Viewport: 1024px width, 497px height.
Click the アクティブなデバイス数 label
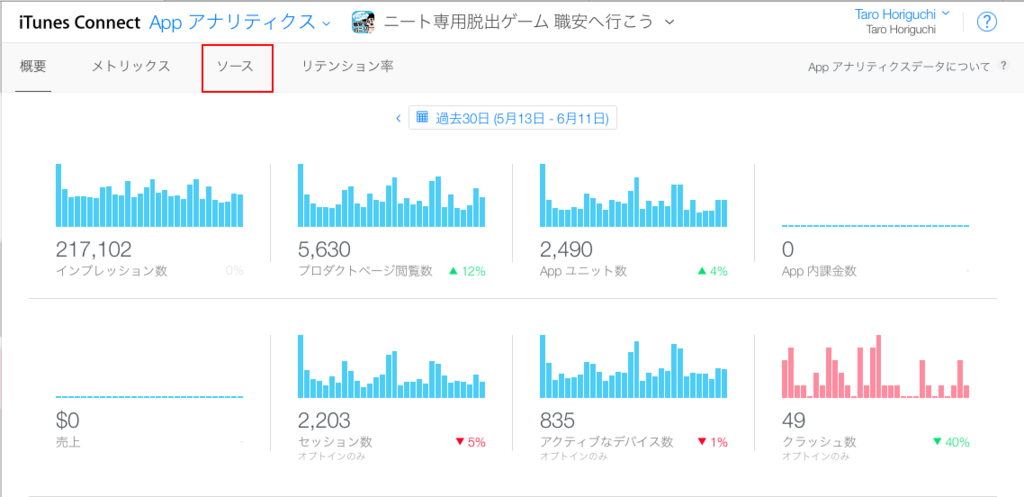point(607,442)
